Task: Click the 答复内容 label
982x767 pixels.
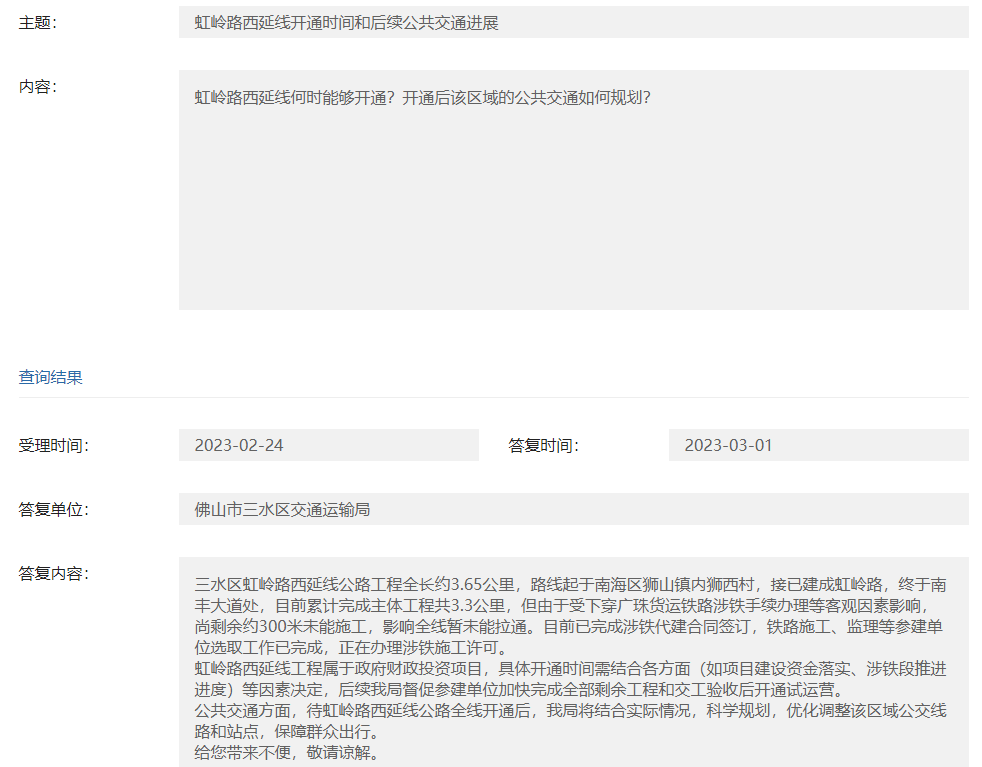Action: (54, 574)
